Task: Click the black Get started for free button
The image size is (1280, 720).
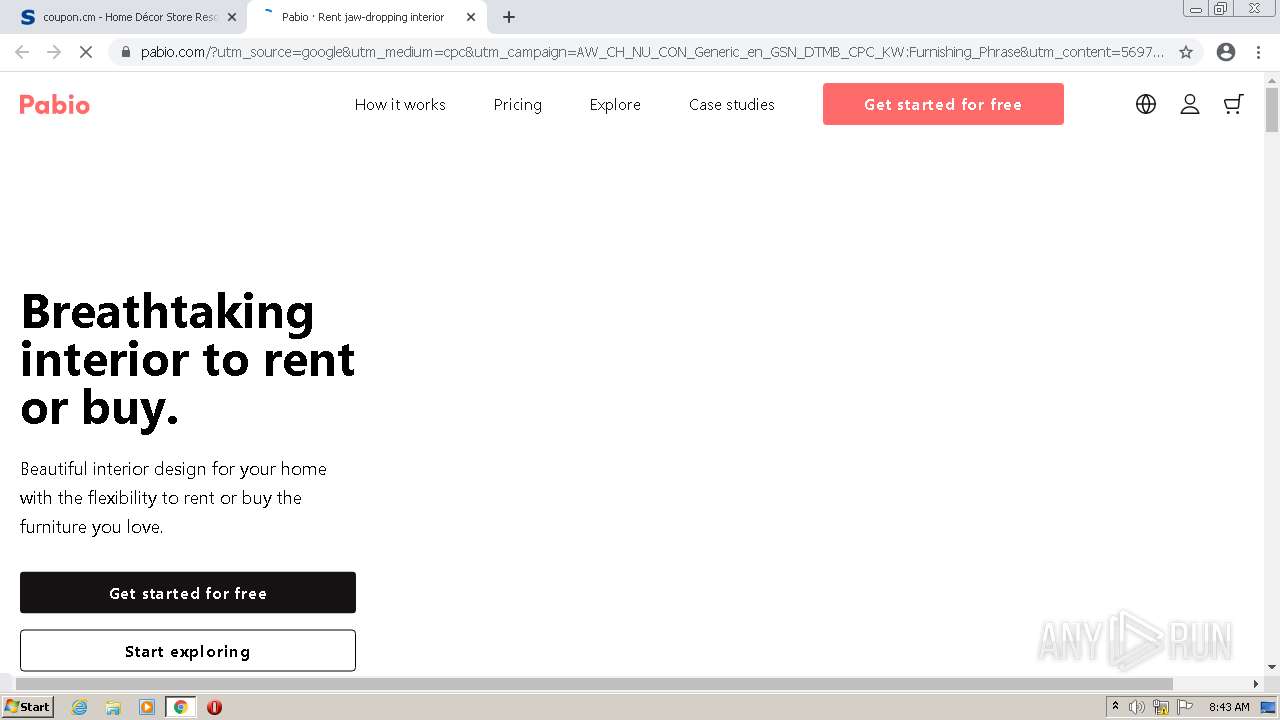Action: tap(188, 593)
